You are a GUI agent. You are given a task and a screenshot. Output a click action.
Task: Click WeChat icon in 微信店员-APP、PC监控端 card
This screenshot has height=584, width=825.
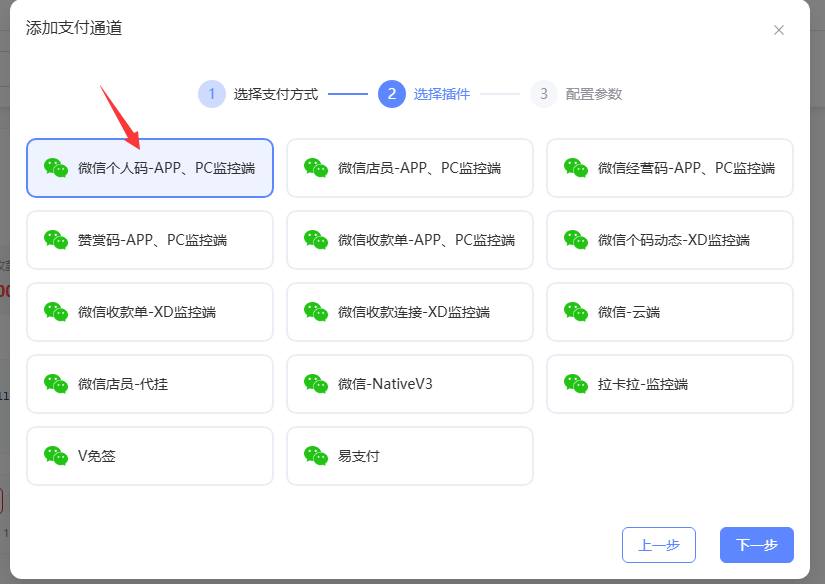pyautogui.click(x=316, y=168)
